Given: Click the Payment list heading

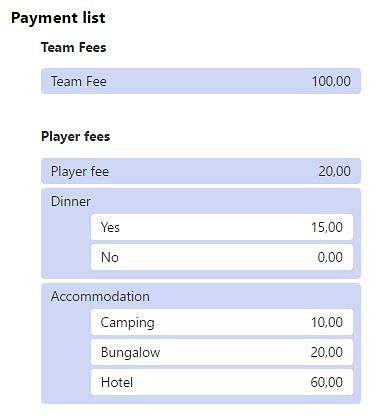Looking at the screenshot, I should click(x=58, y=18).
